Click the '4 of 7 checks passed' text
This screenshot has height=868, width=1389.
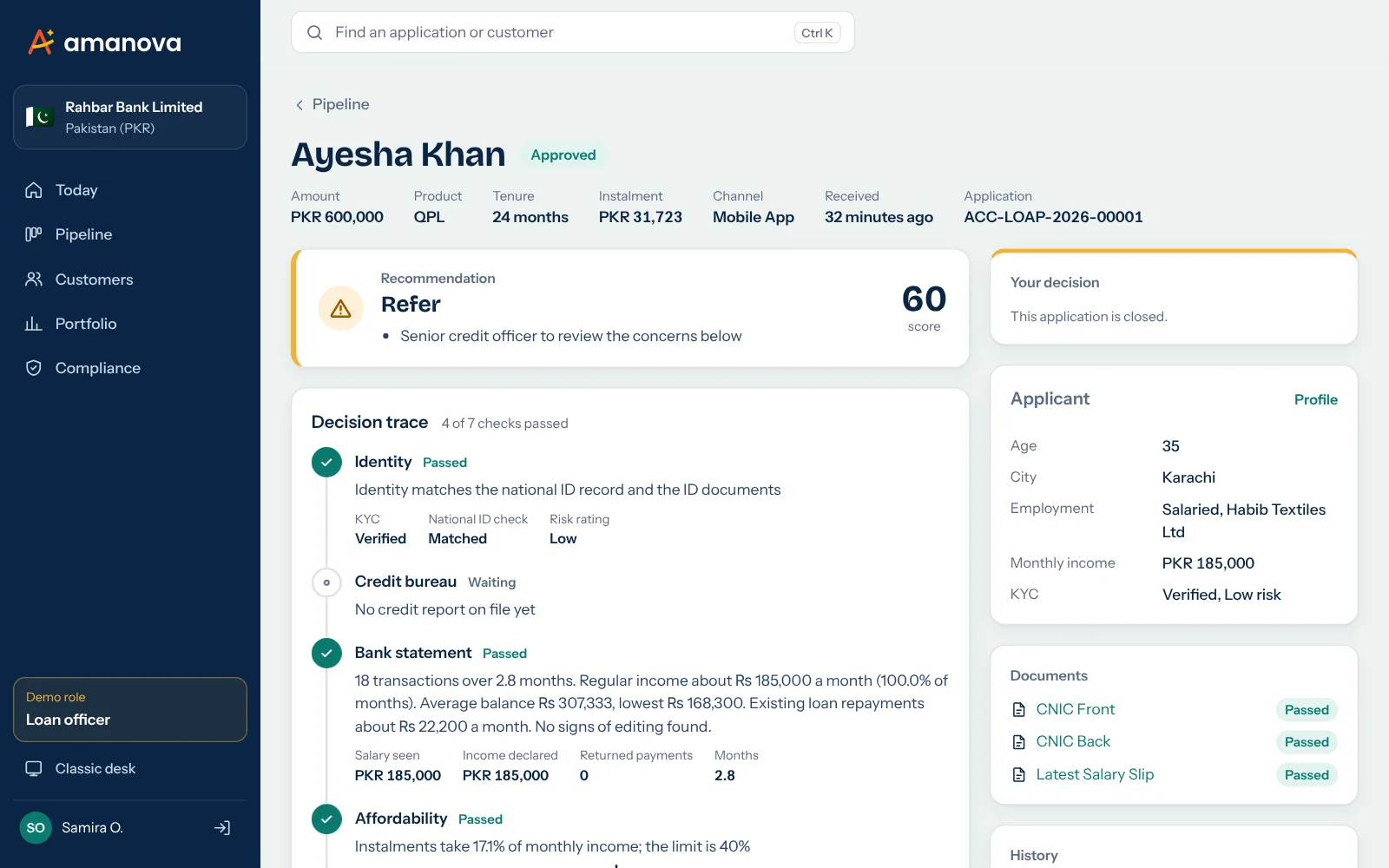tap(504, 424)
